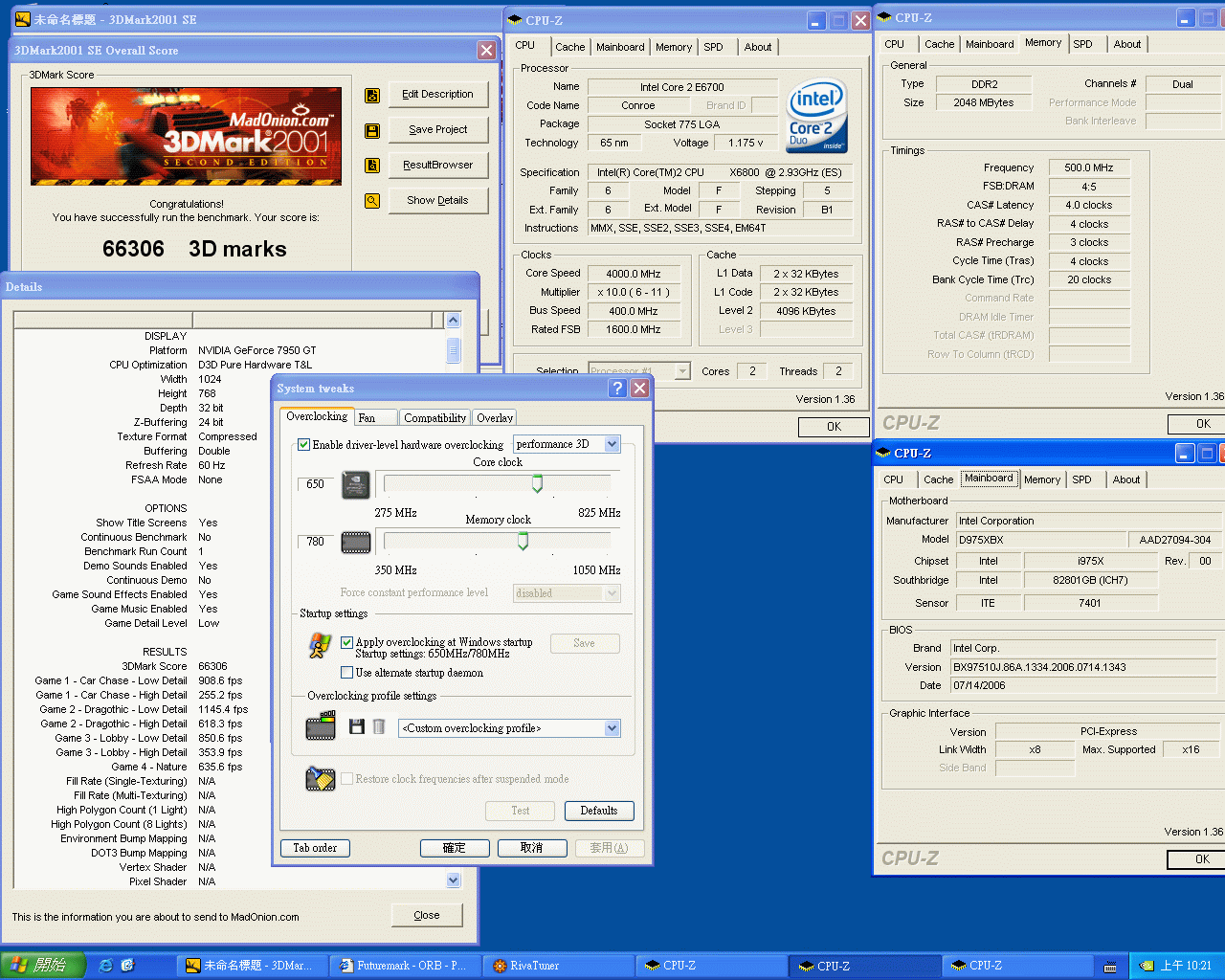
Task: Click the GPU chip icon beside Core clock
Action: point(356,484)
